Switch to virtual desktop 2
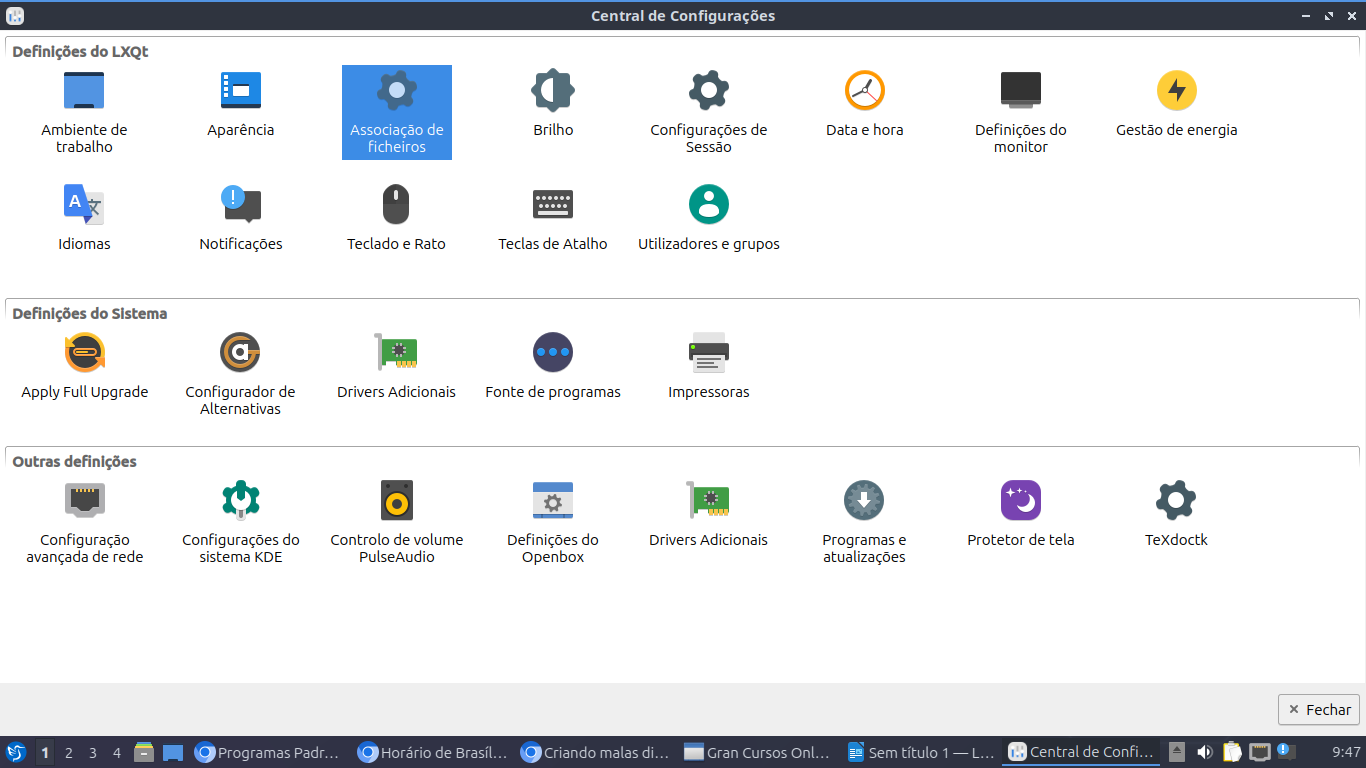The height and width of the screenshot is (768, 1366). click(x=69, y=752)
